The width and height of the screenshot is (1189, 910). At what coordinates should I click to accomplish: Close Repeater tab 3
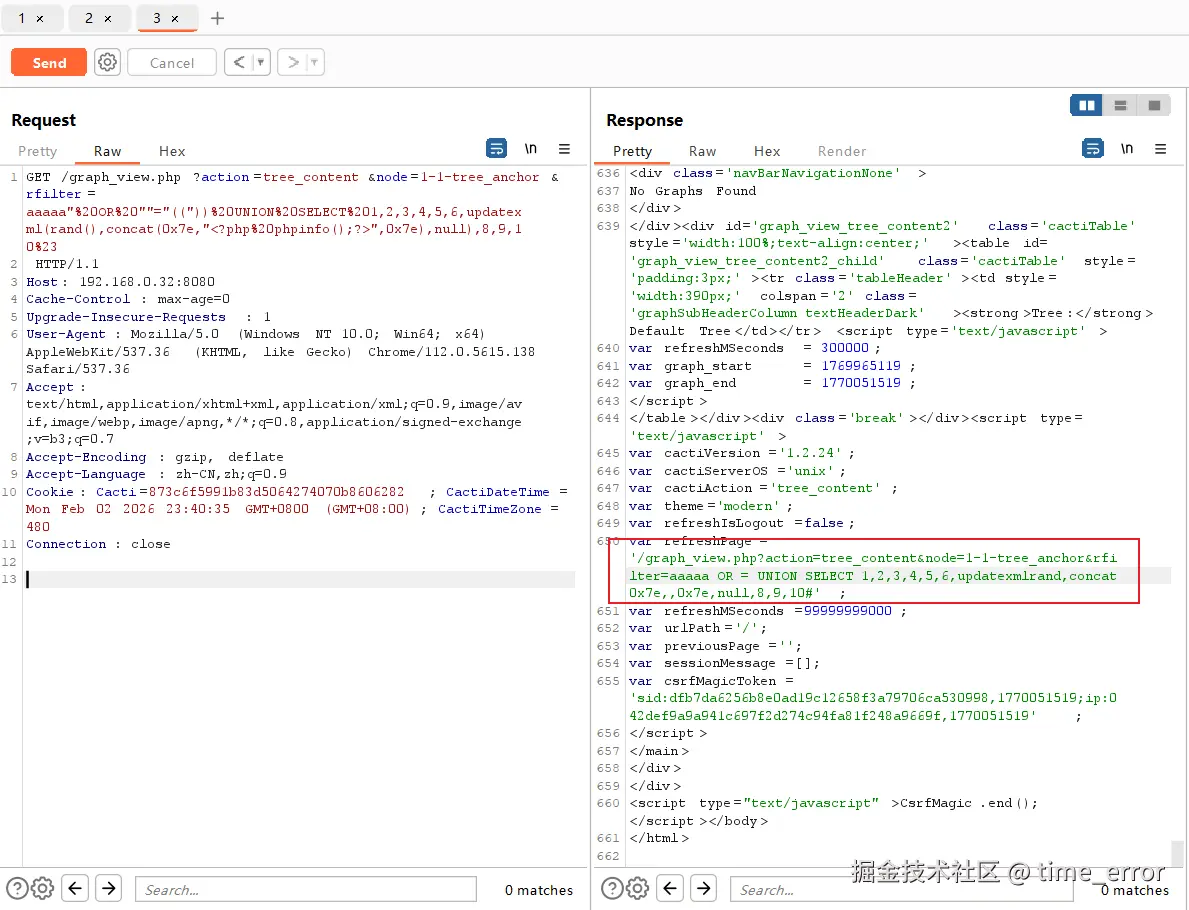coord(175,19)
